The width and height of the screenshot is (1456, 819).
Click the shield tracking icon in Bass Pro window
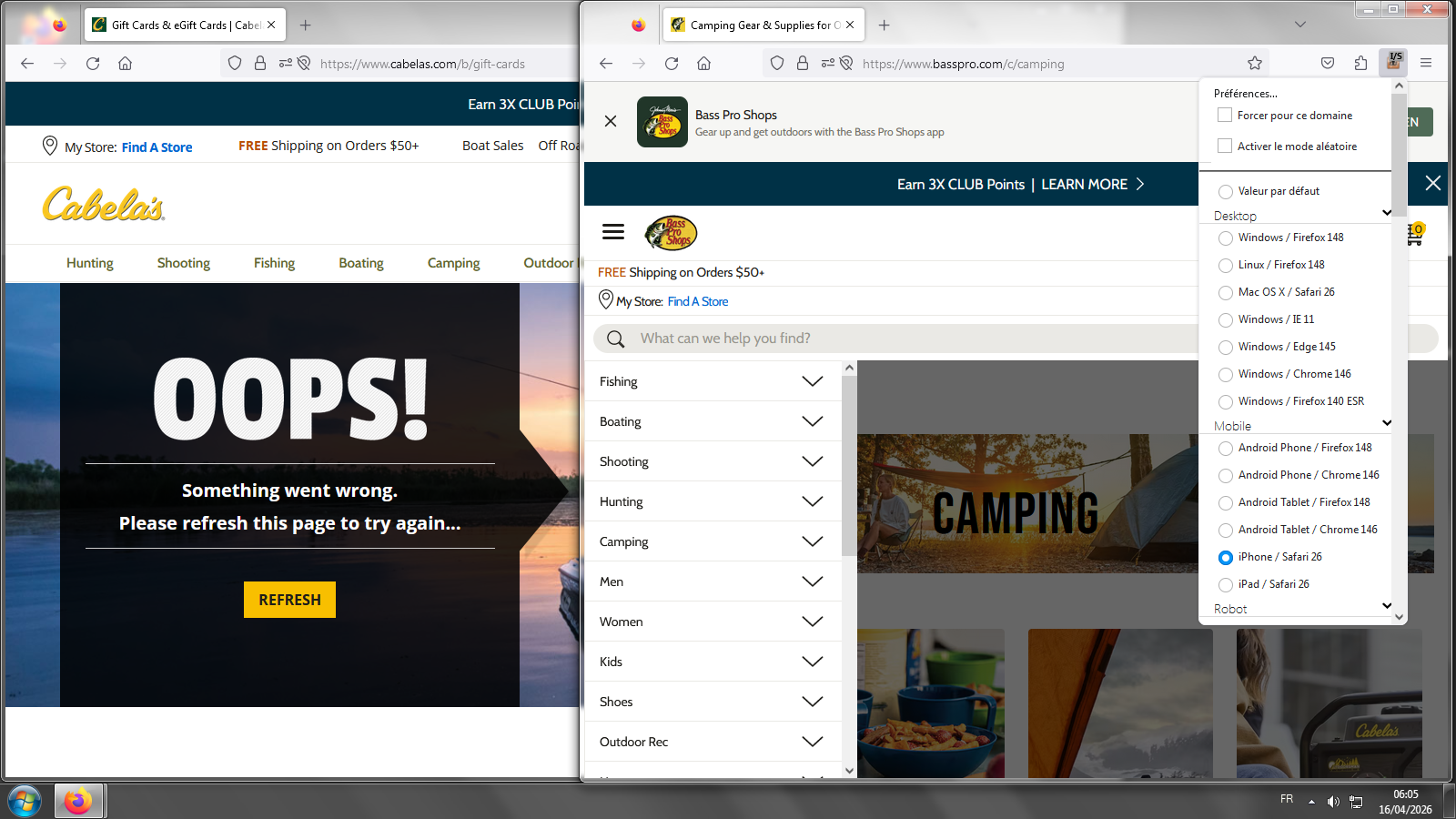coord(776,63)
